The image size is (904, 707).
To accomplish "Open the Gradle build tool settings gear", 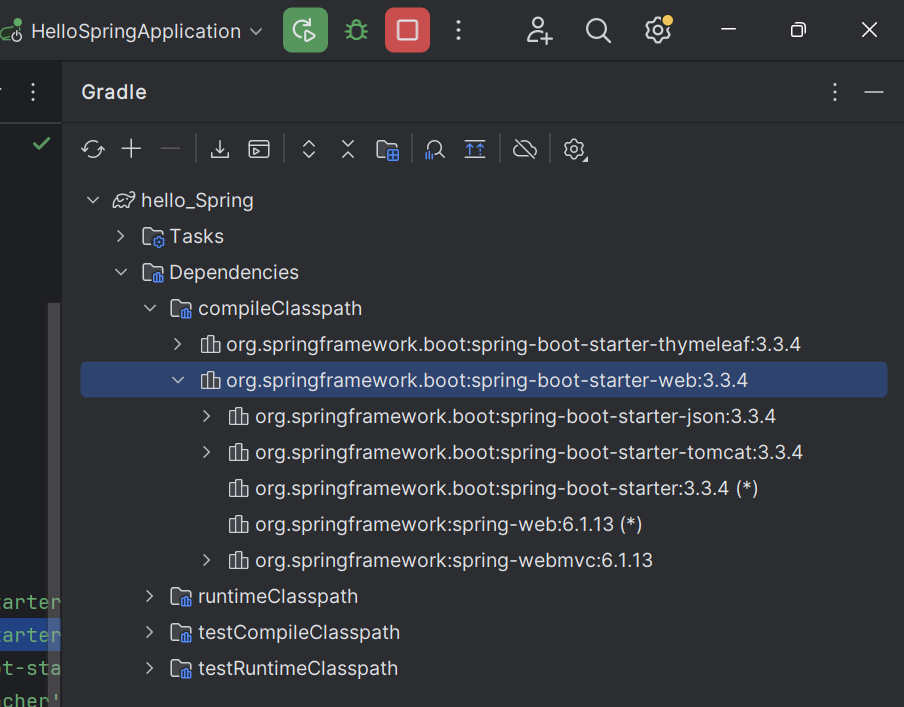I will pyautogui.click(x=574, y=149).
